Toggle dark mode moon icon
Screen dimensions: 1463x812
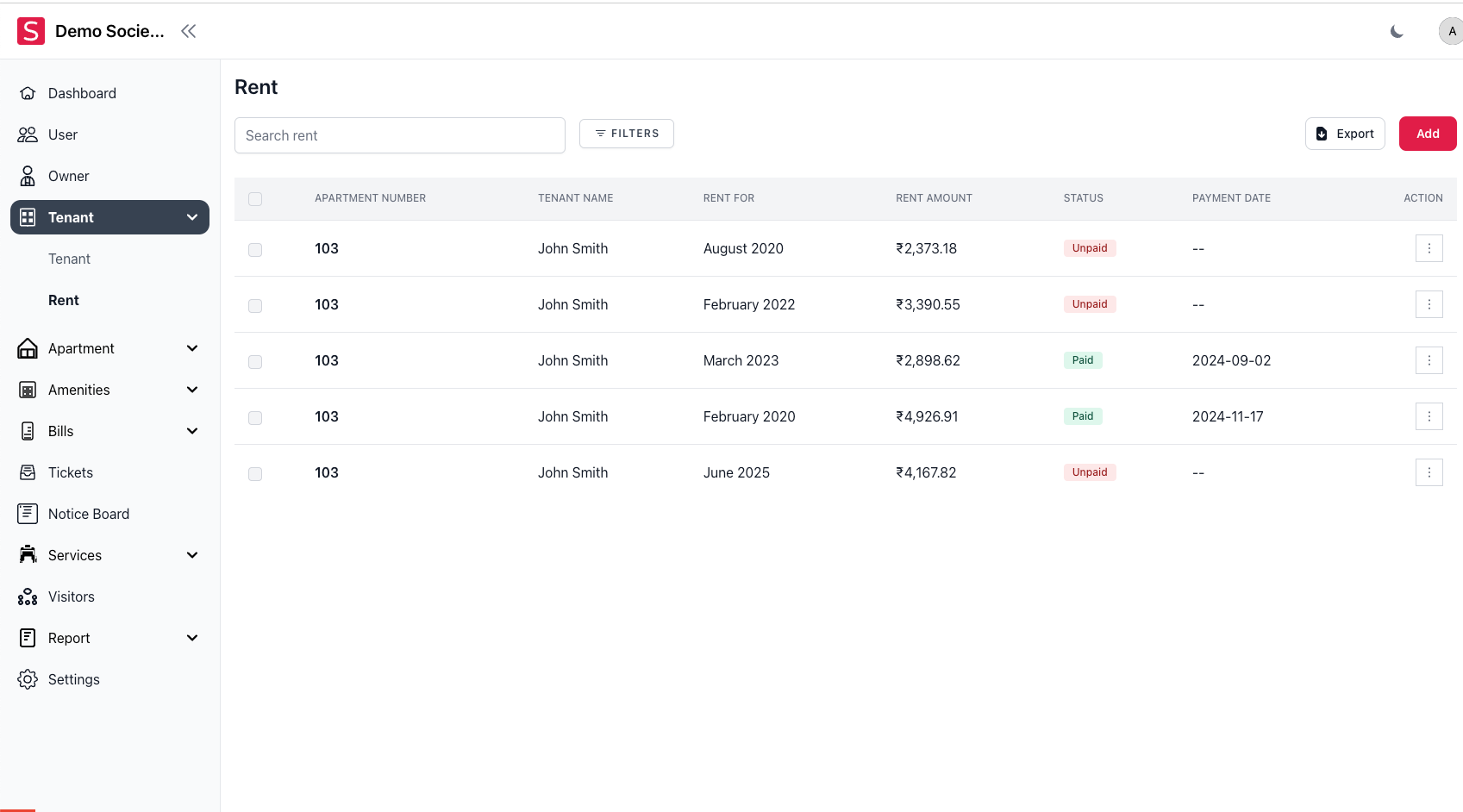coord(1397,31)
